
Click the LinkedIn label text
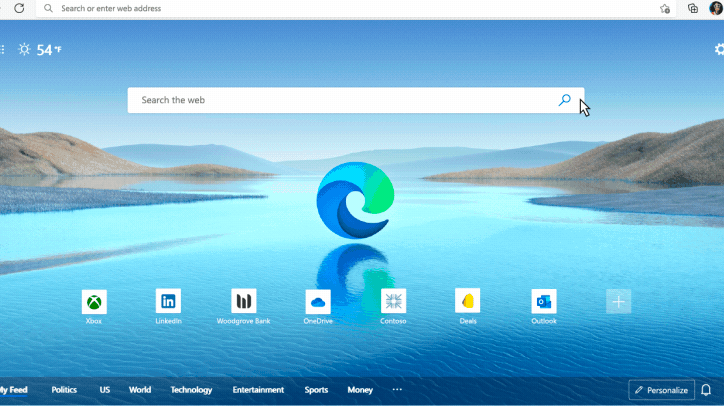coord(168,321)
